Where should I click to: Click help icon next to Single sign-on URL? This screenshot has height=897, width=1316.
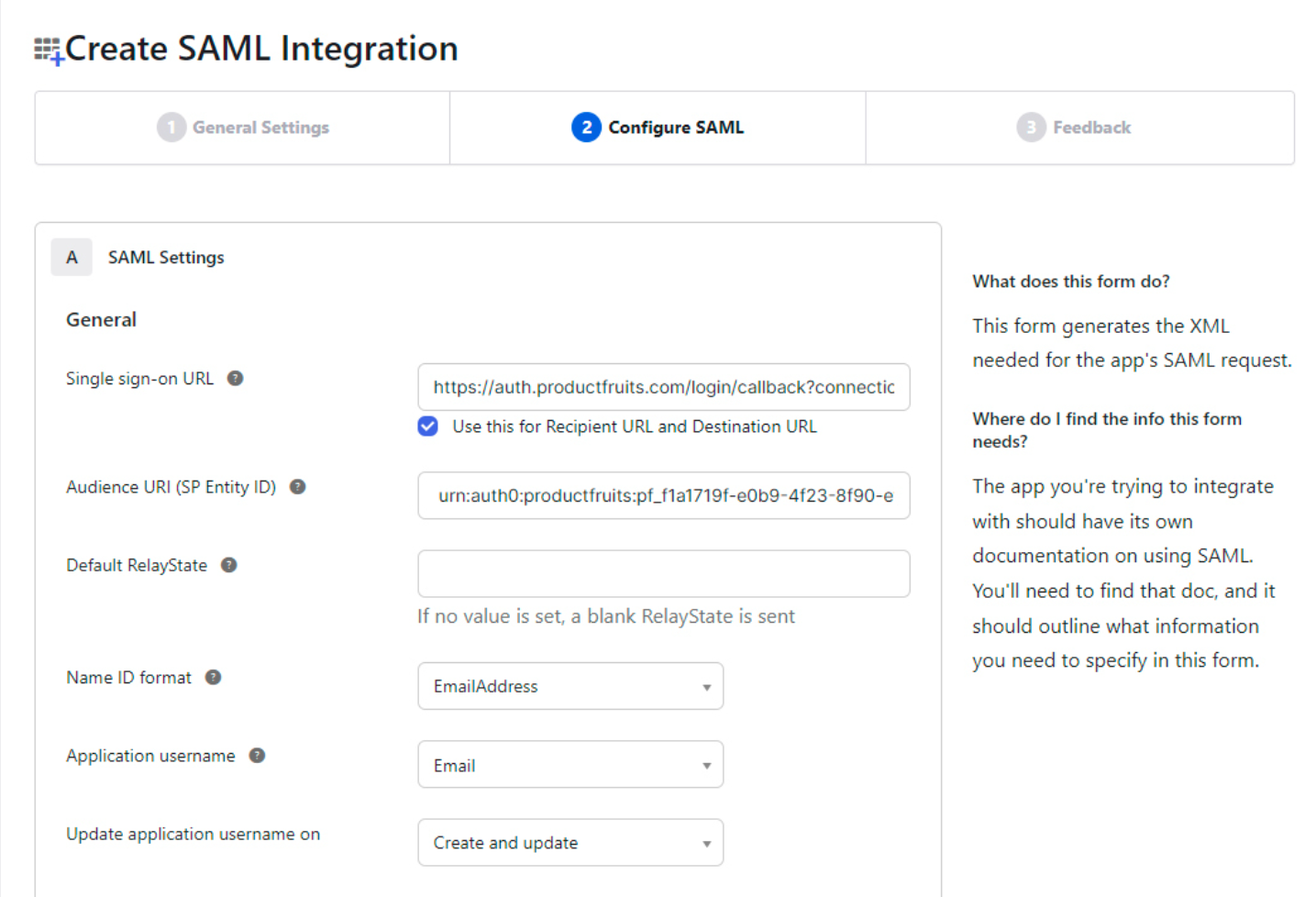[236, 379]
